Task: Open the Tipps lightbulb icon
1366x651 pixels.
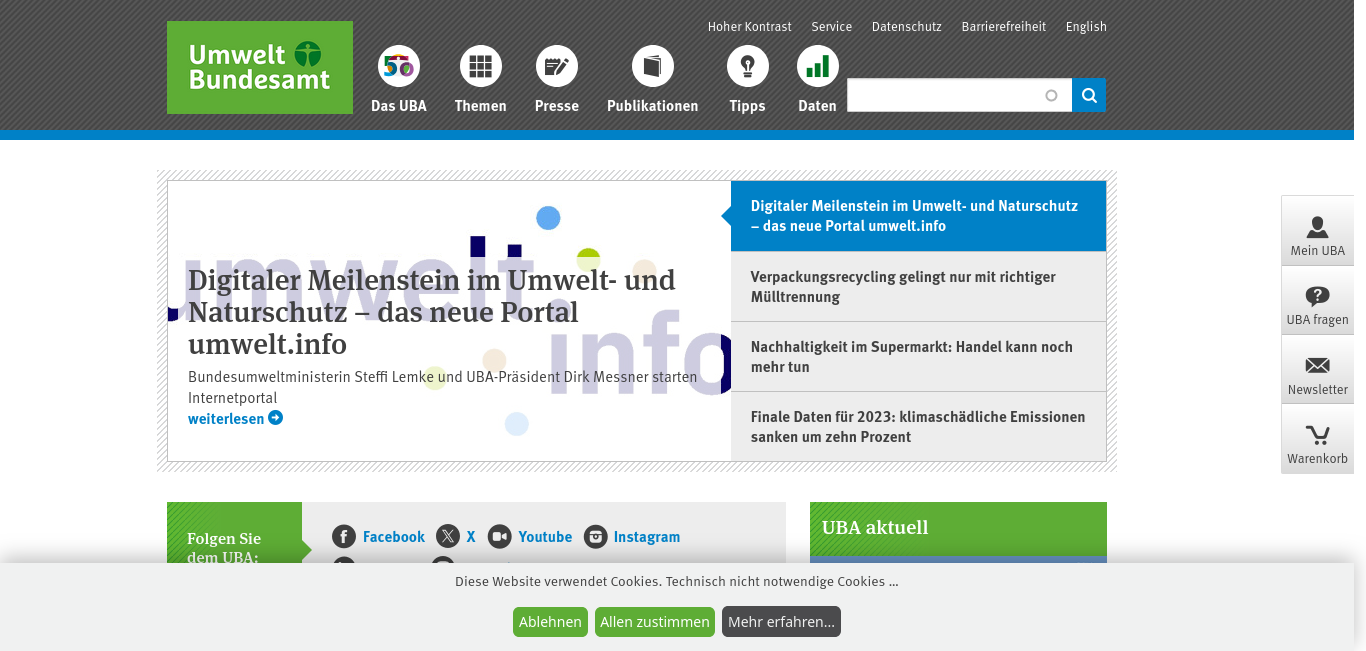Action: point(748,67)
